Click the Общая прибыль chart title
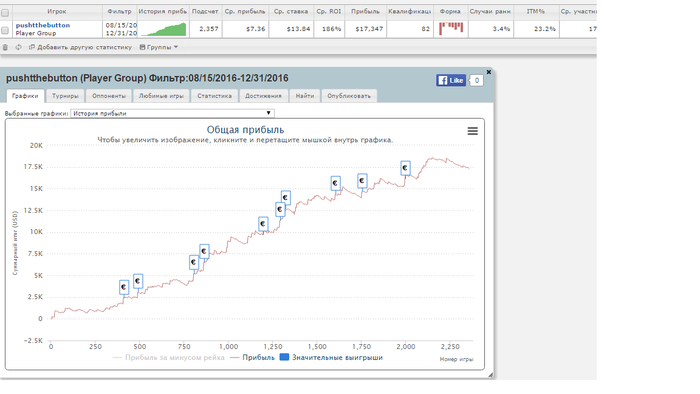This screenshot has width=700, height=394. pos(245,130)
